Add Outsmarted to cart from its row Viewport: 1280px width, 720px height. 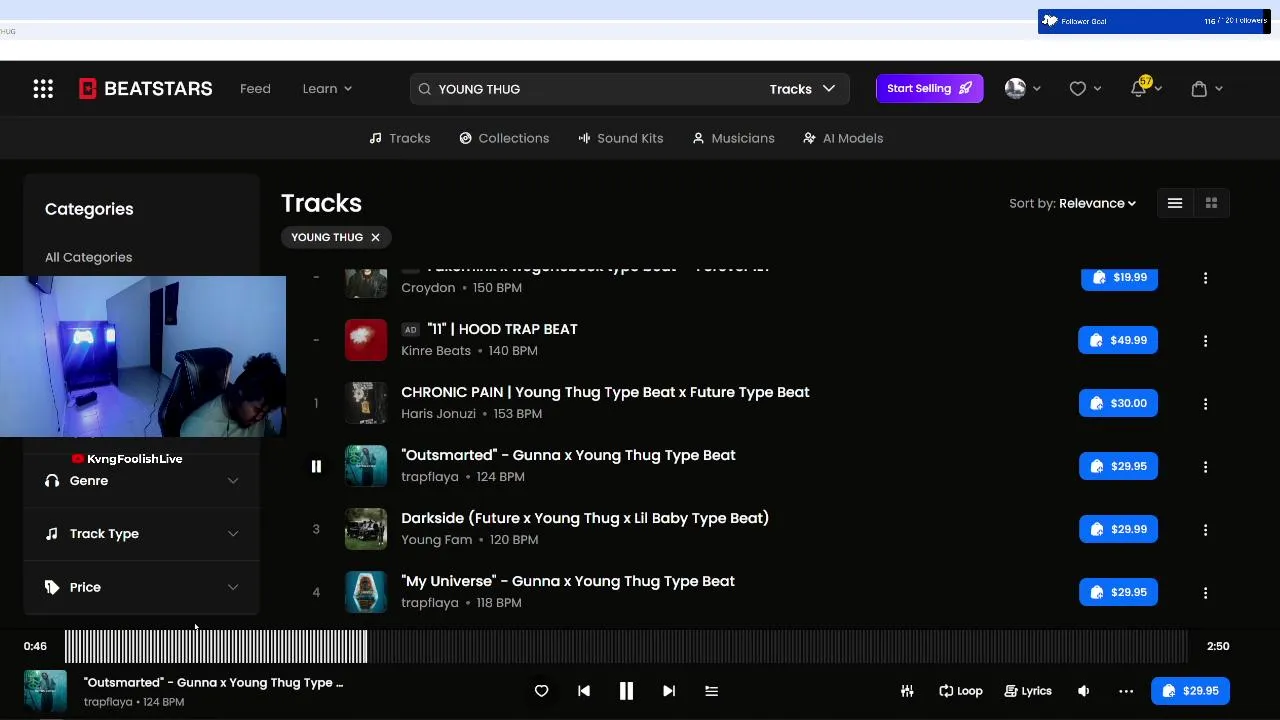point(1118,466)
